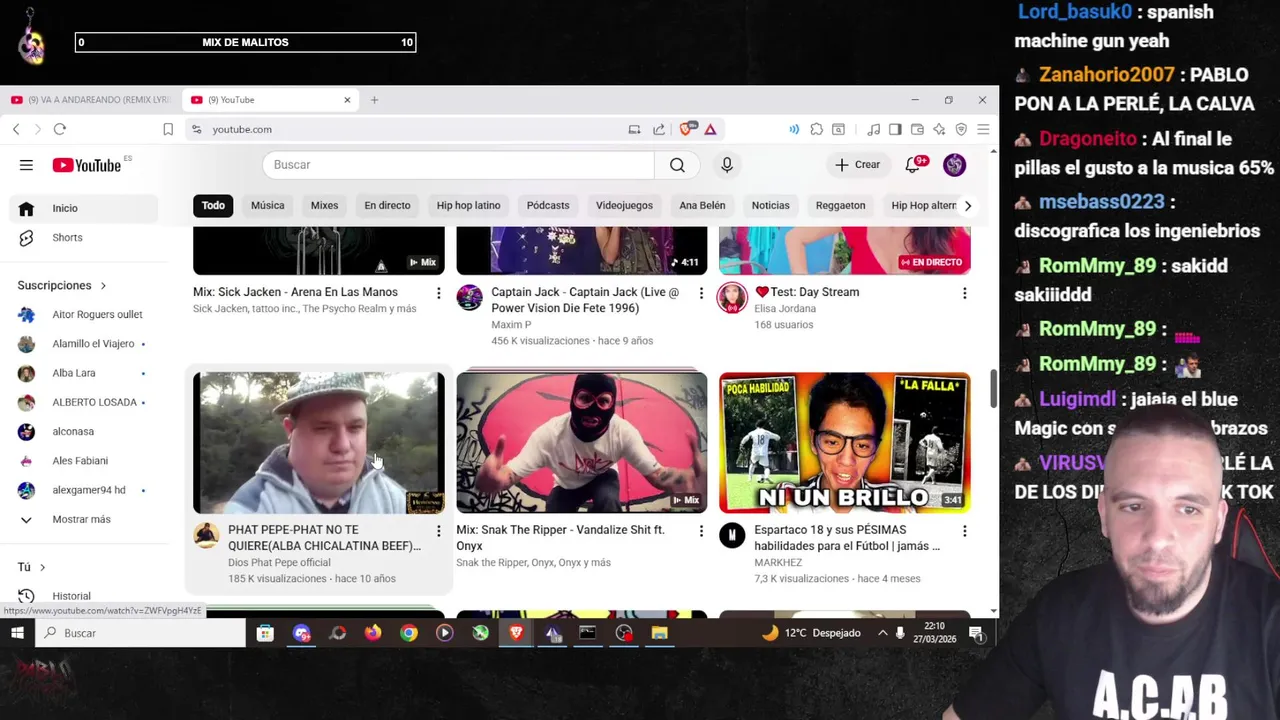The height and width of the screenshot is (720, 1280).
Task: Open MARKHEZ channel avatar
Action: pos(732,536)
